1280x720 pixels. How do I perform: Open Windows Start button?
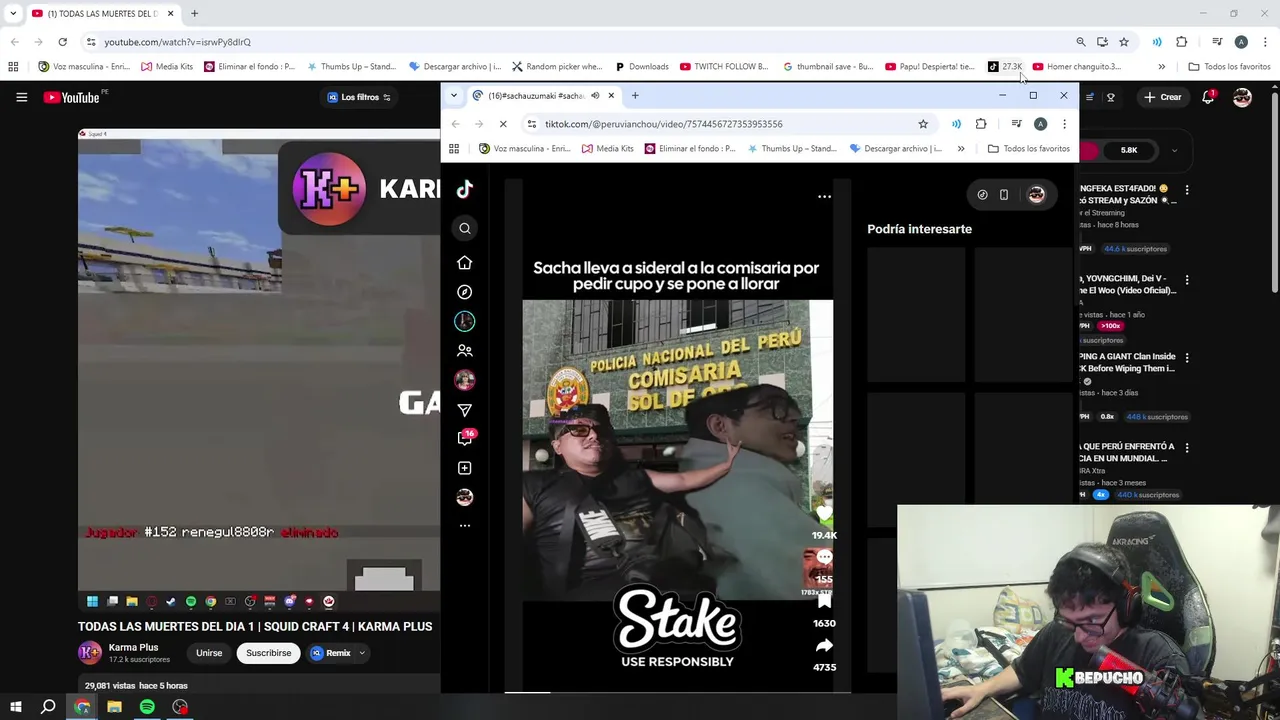point(16,707)
